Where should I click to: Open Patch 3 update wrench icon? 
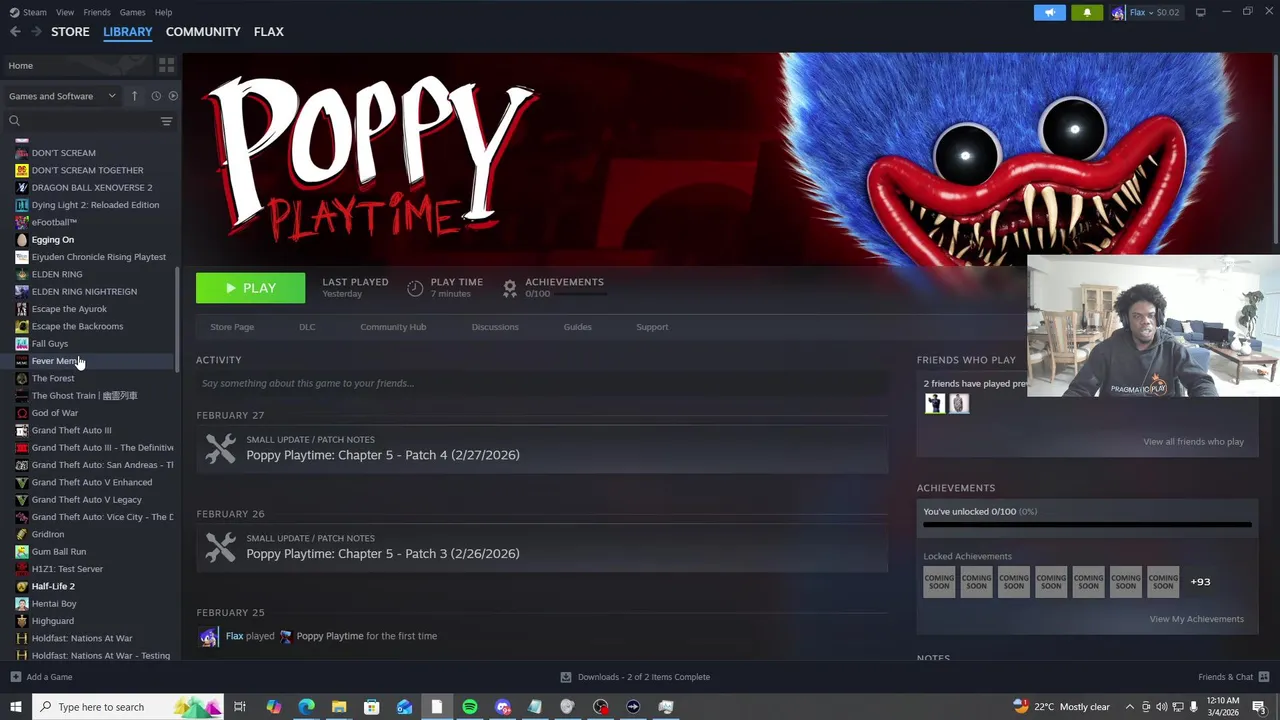pyautogui.click(x=220, y=547)
